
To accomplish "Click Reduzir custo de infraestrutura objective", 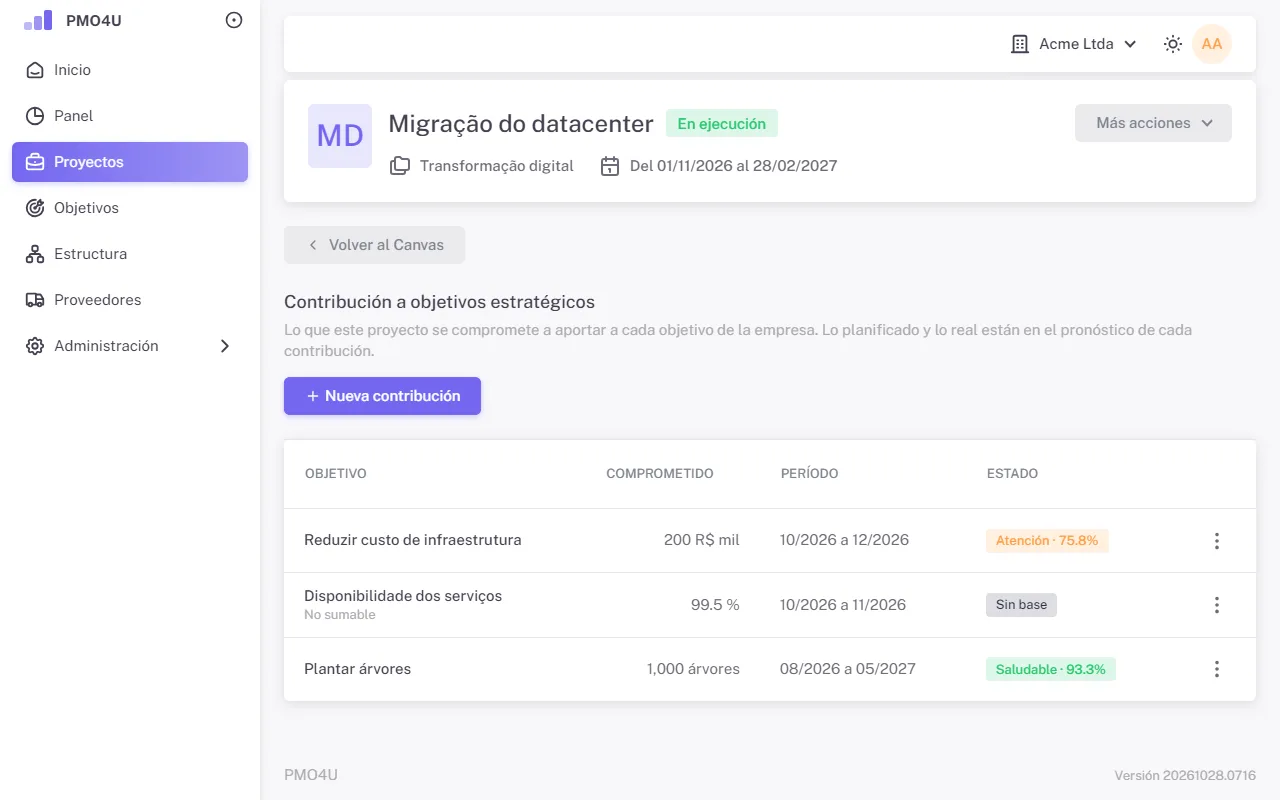I will pos(413,540).
